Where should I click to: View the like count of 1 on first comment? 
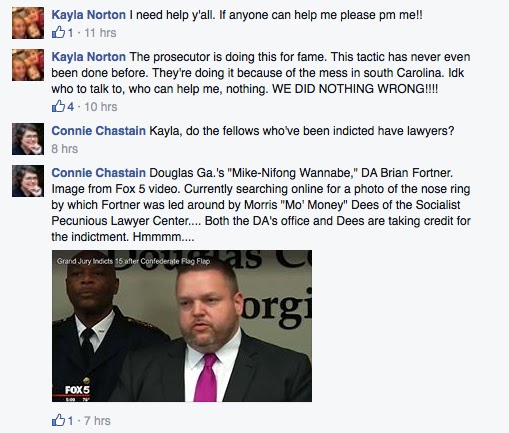[70, 33]
